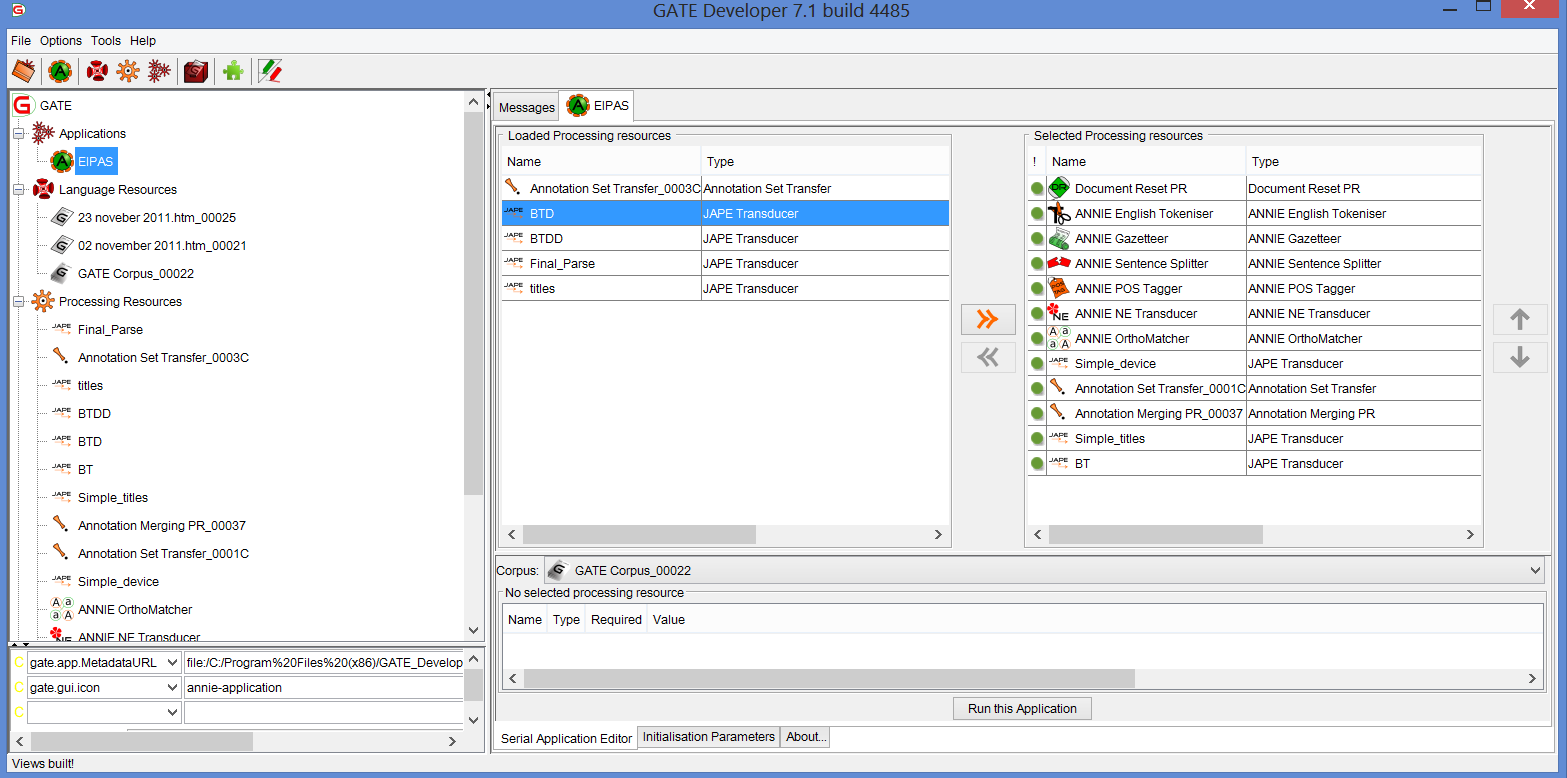Open the Help menu

coord(143,41)
